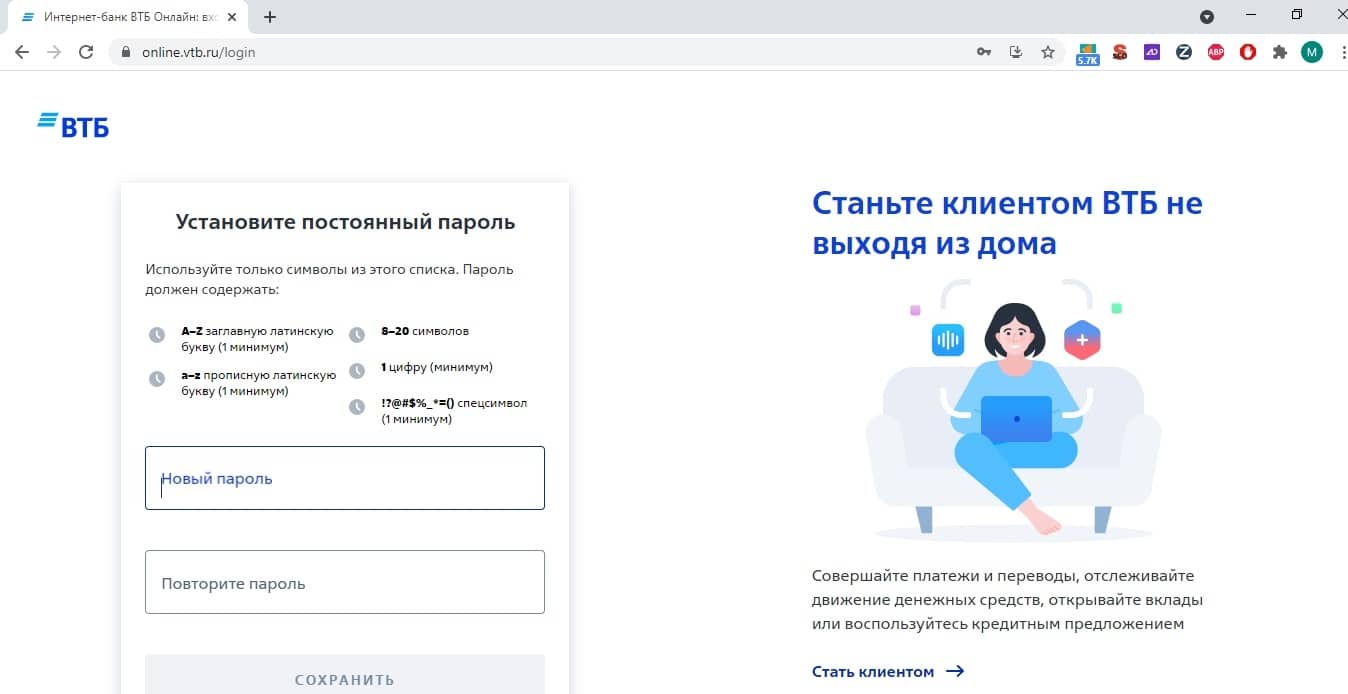The image size is (1348, 694).
Task: Go back to previous page
Action: 22,52
